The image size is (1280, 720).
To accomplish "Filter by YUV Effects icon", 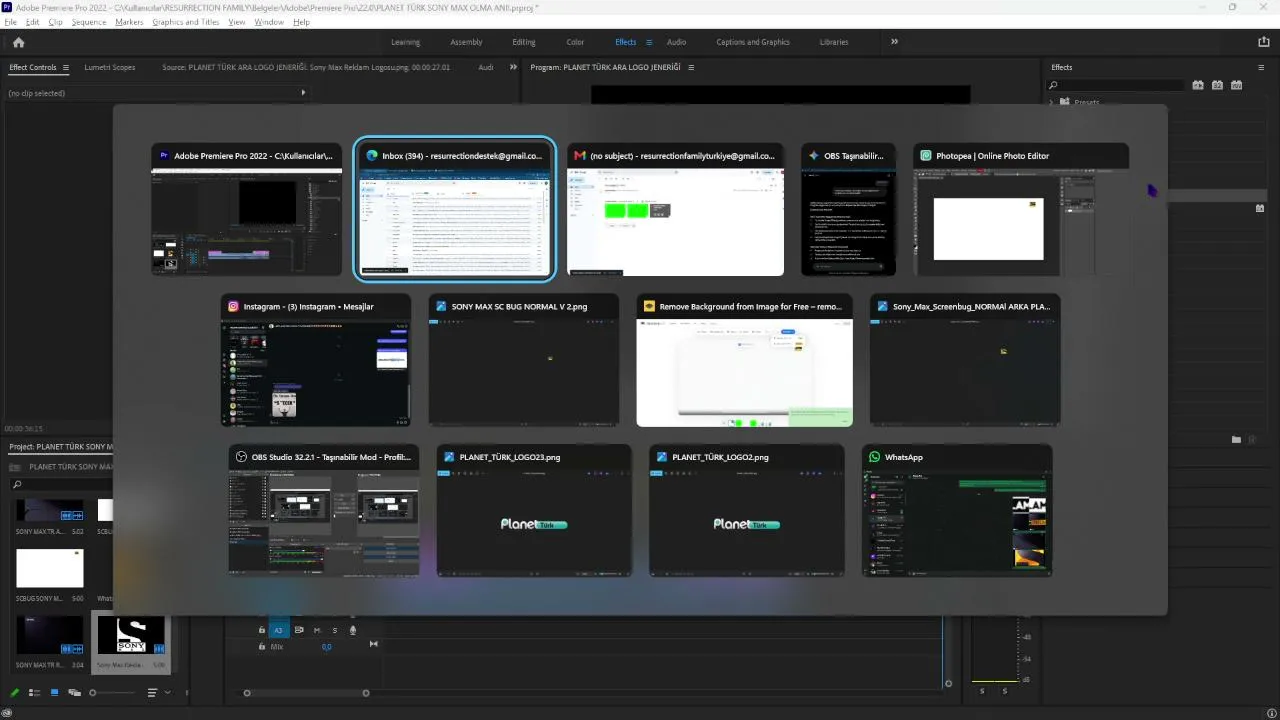I will 1237,85.
